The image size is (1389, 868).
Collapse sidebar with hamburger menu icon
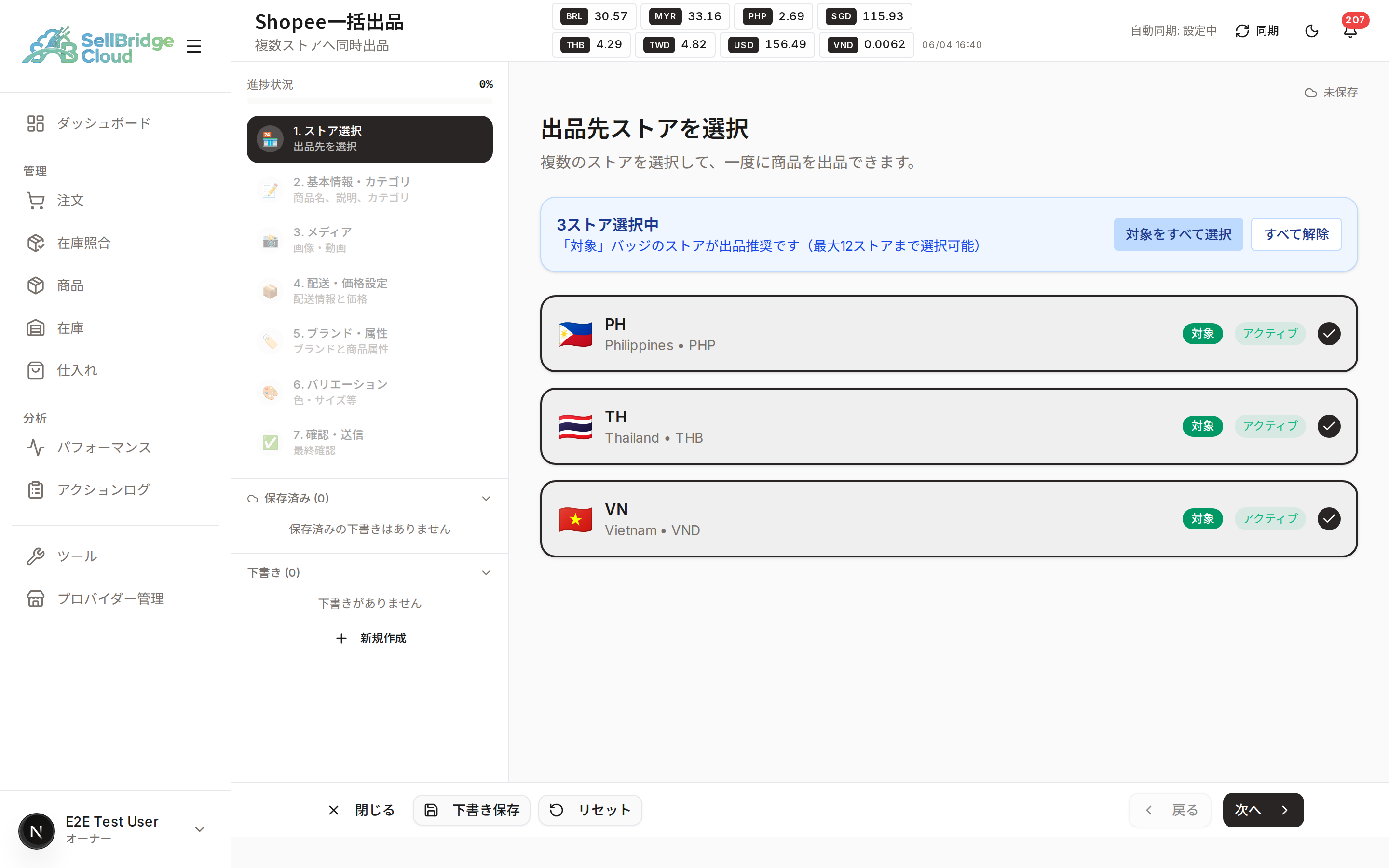[x=194, y=46]
